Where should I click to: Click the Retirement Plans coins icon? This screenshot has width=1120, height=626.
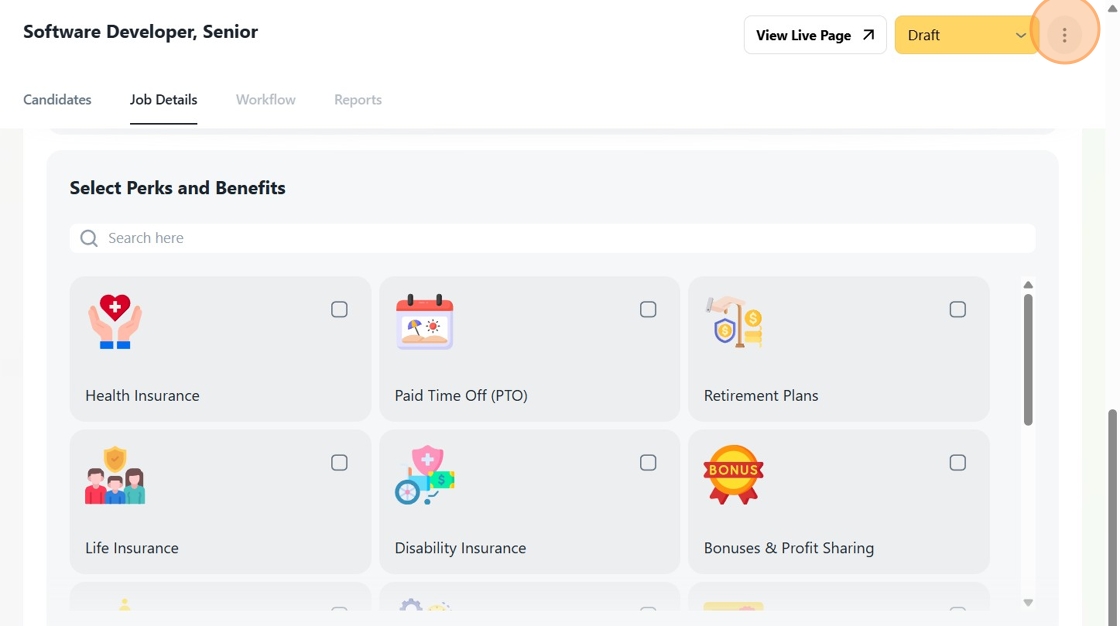point(735,322)
